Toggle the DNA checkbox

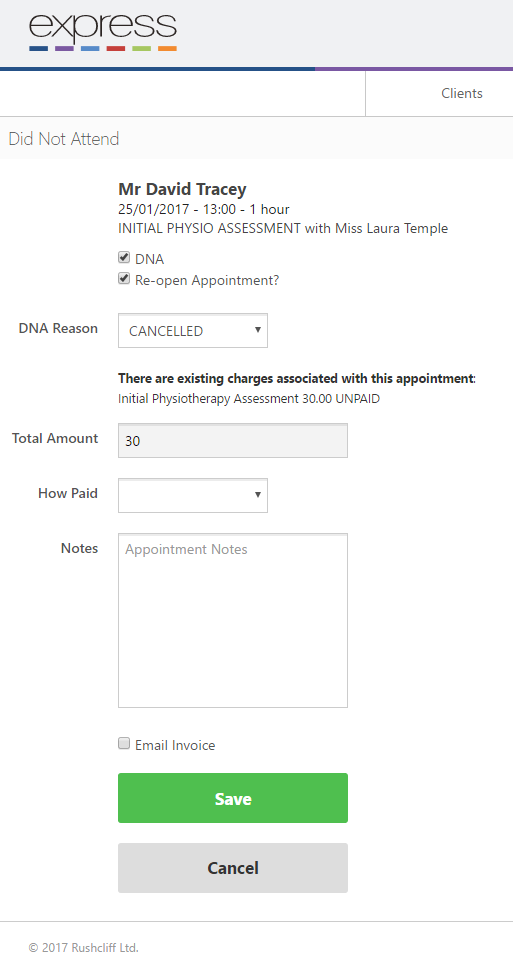coord(124,258)
